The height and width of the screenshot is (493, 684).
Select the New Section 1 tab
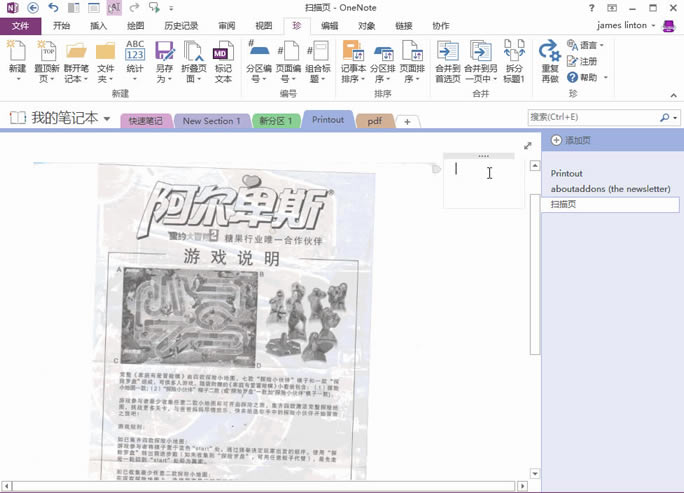coord(210,121)
